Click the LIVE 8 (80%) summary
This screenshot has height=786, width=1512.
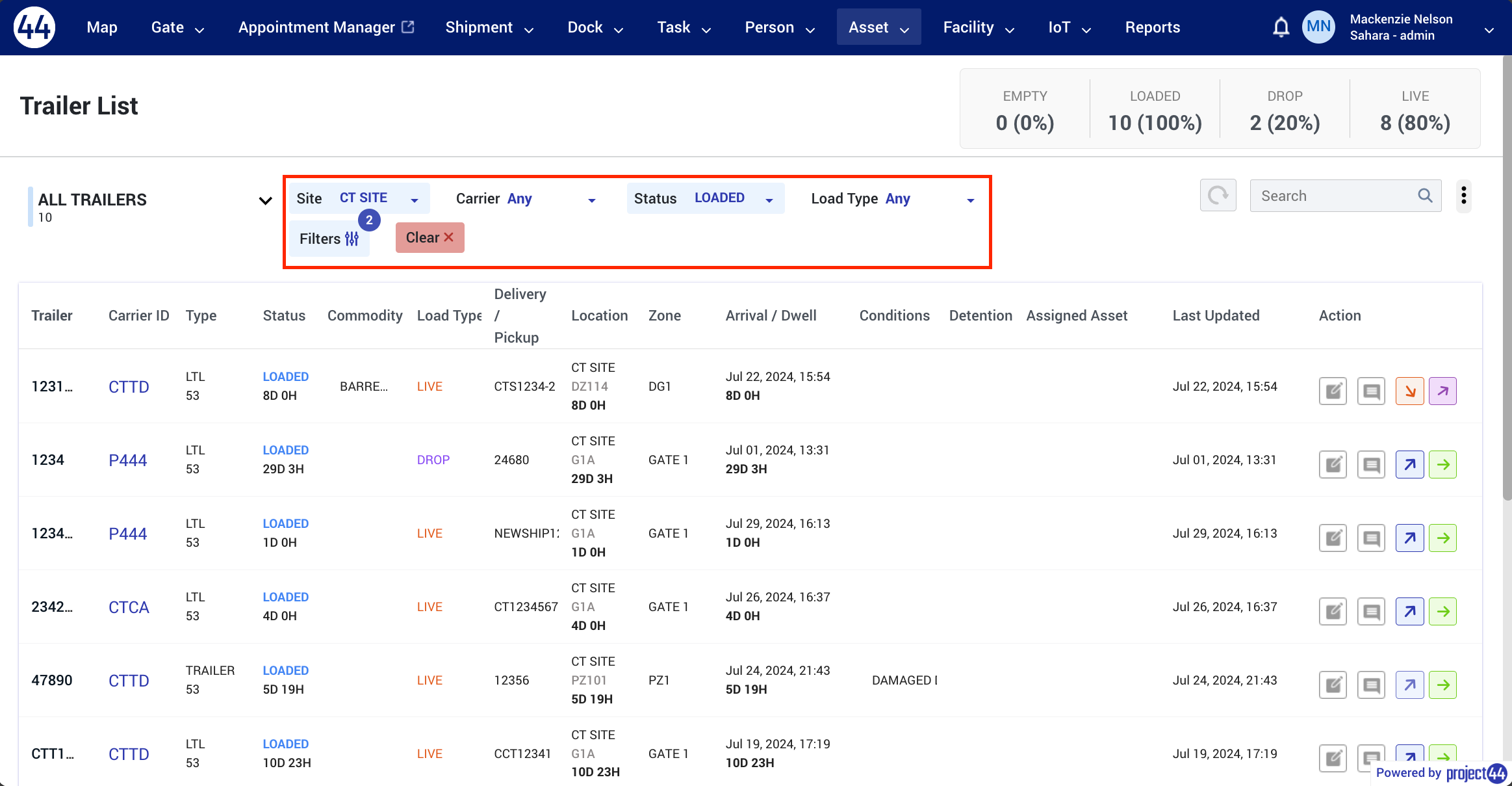1415,109
